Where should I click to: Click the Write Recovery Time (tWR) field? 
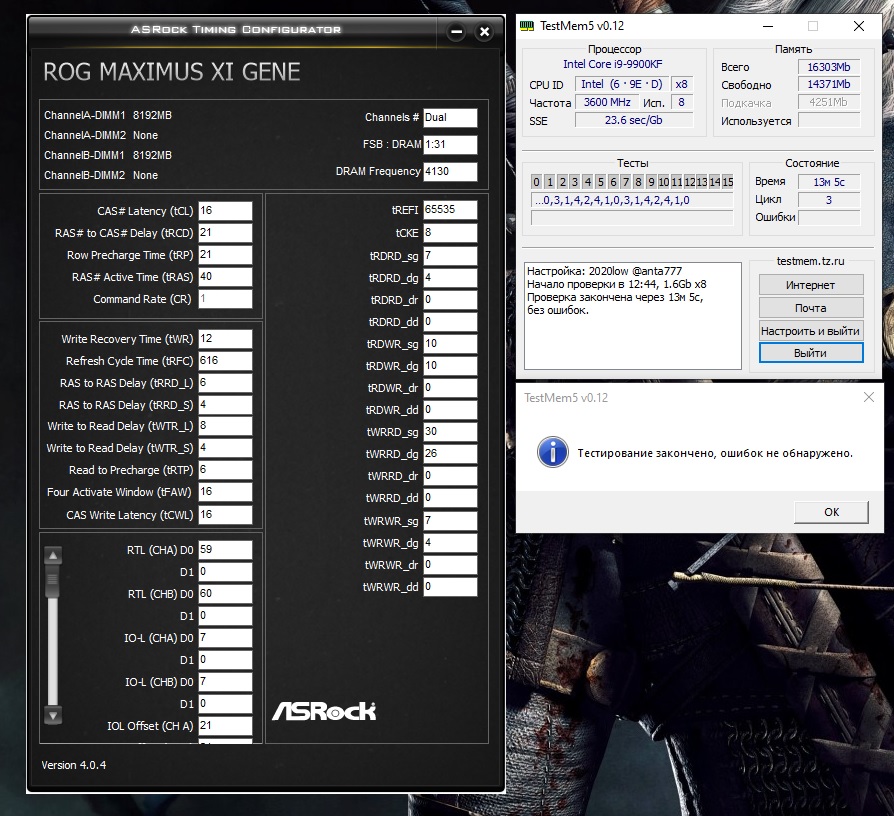(x=225, y=339)
